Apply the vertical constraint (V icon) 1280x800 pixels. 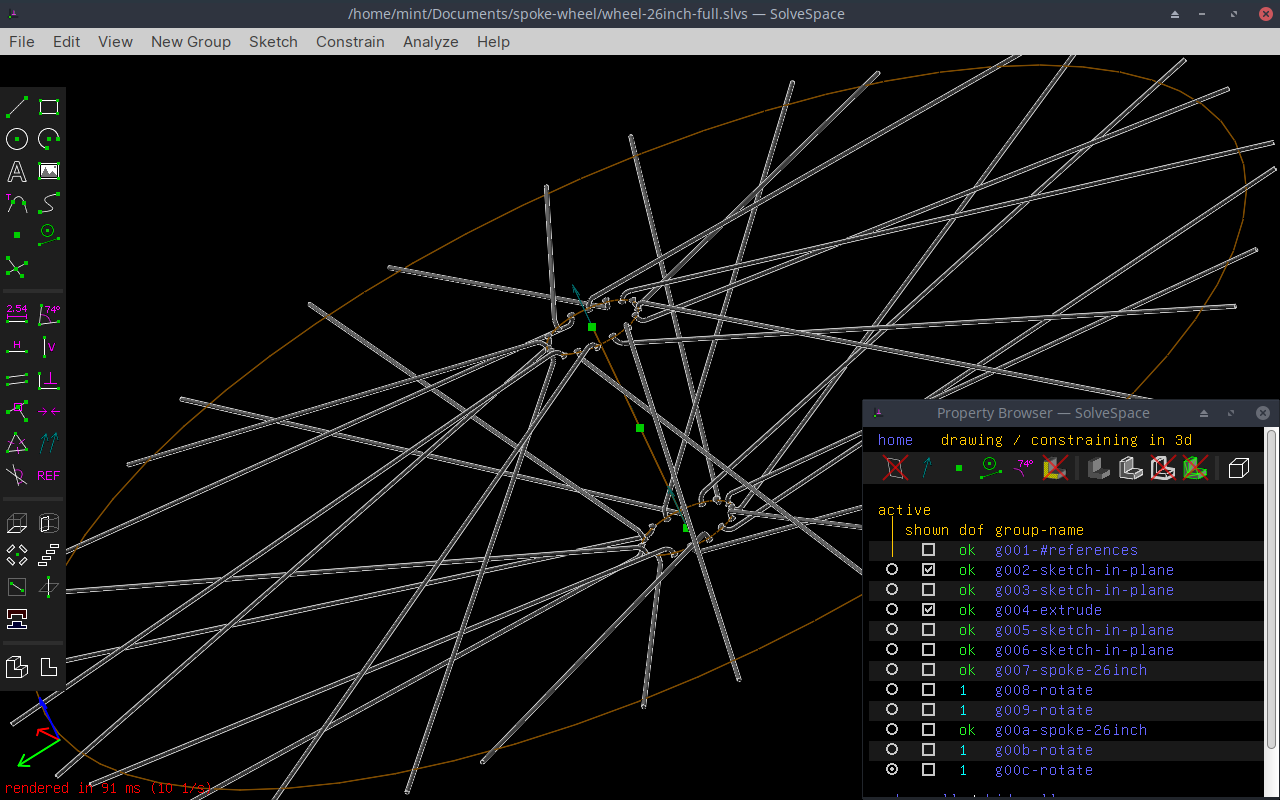[49, 347]
